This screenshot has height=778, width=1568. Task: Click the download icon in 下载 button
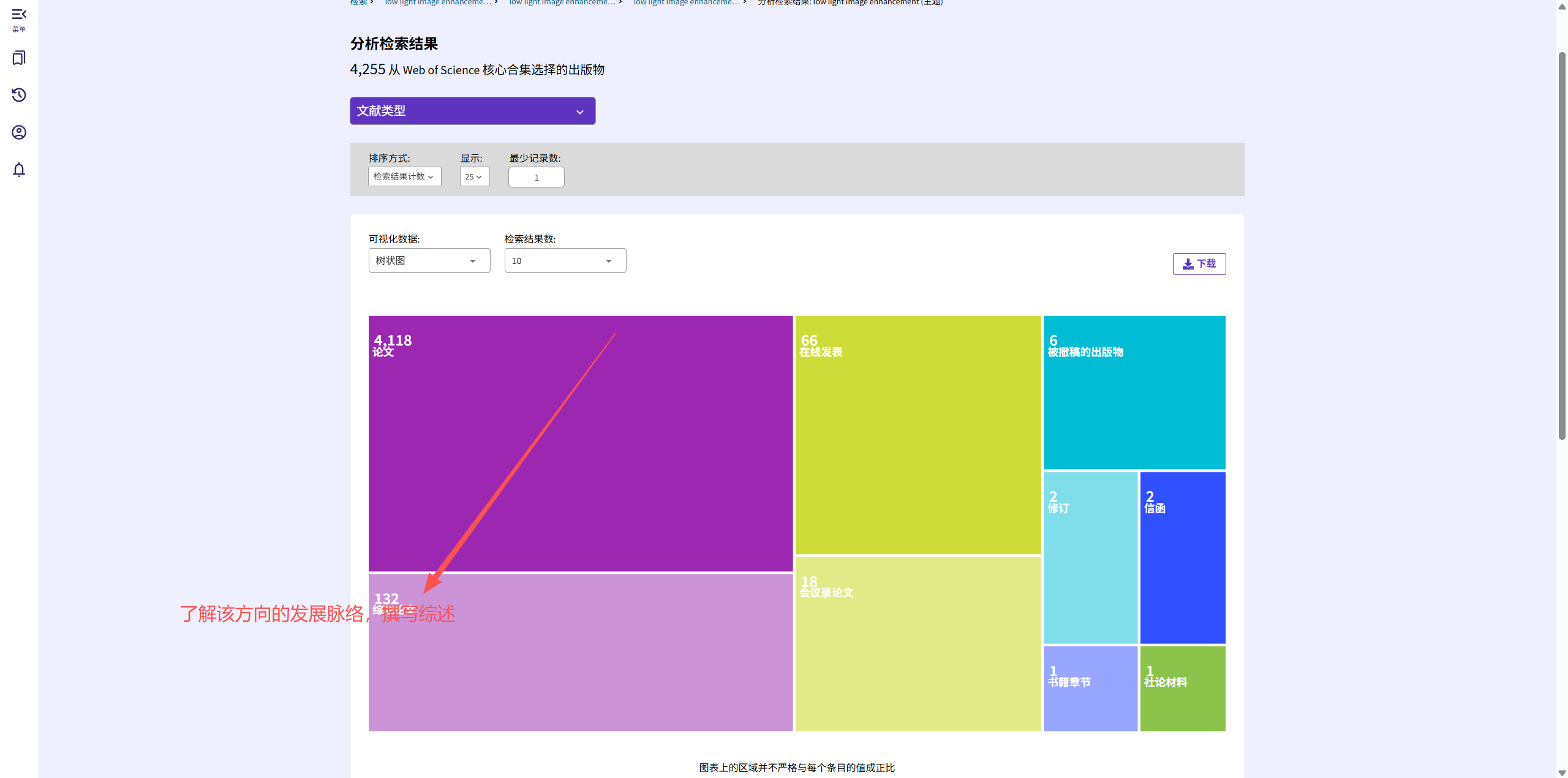[x=1188, y=264]
